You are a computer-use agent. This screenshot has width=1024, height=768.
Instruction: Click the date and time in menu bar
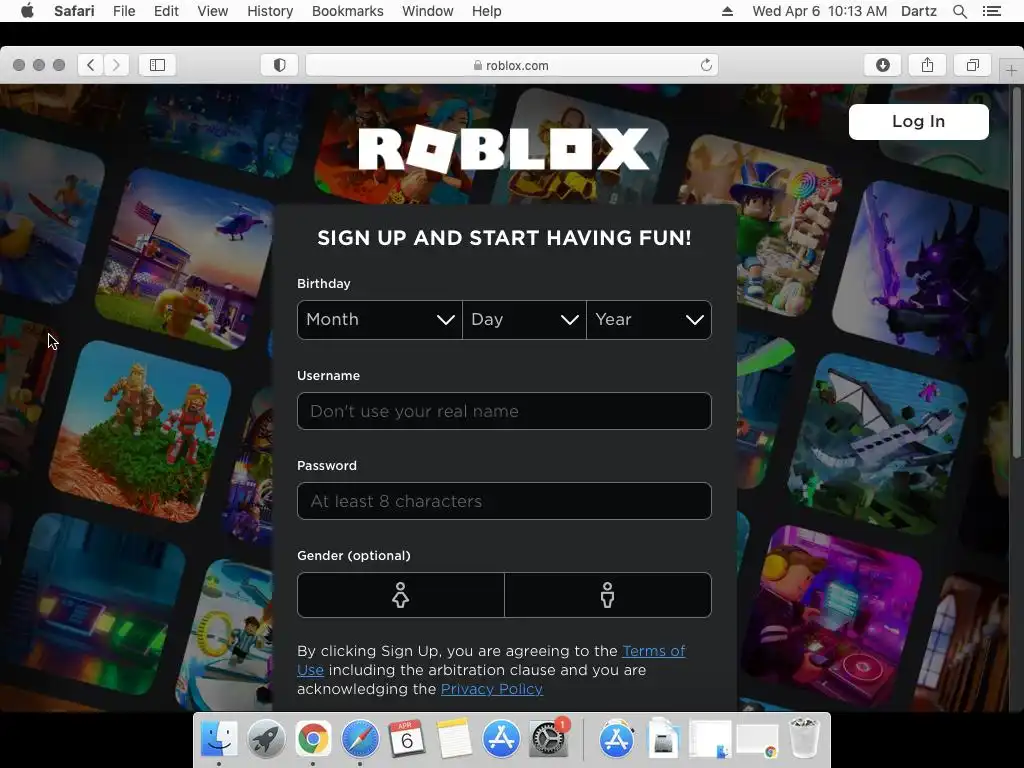[820, 11]
